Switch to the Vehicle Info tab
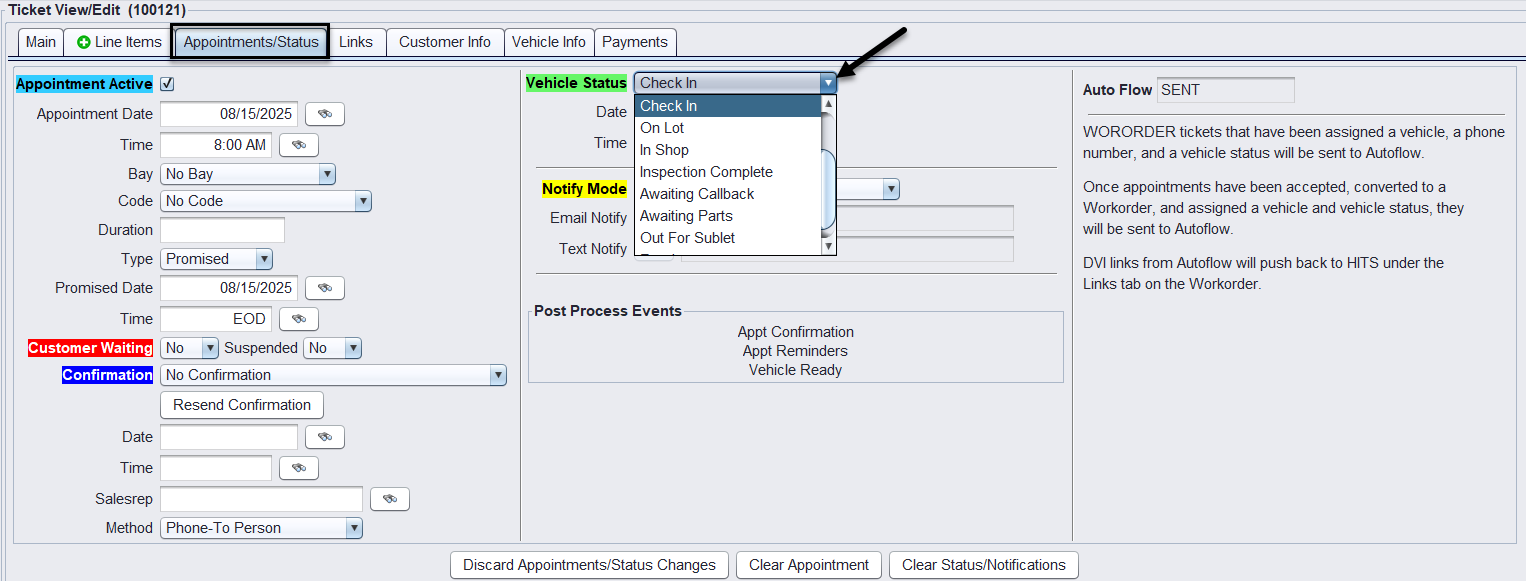This screenshot has height=581, width=1526. pos(548,42)
